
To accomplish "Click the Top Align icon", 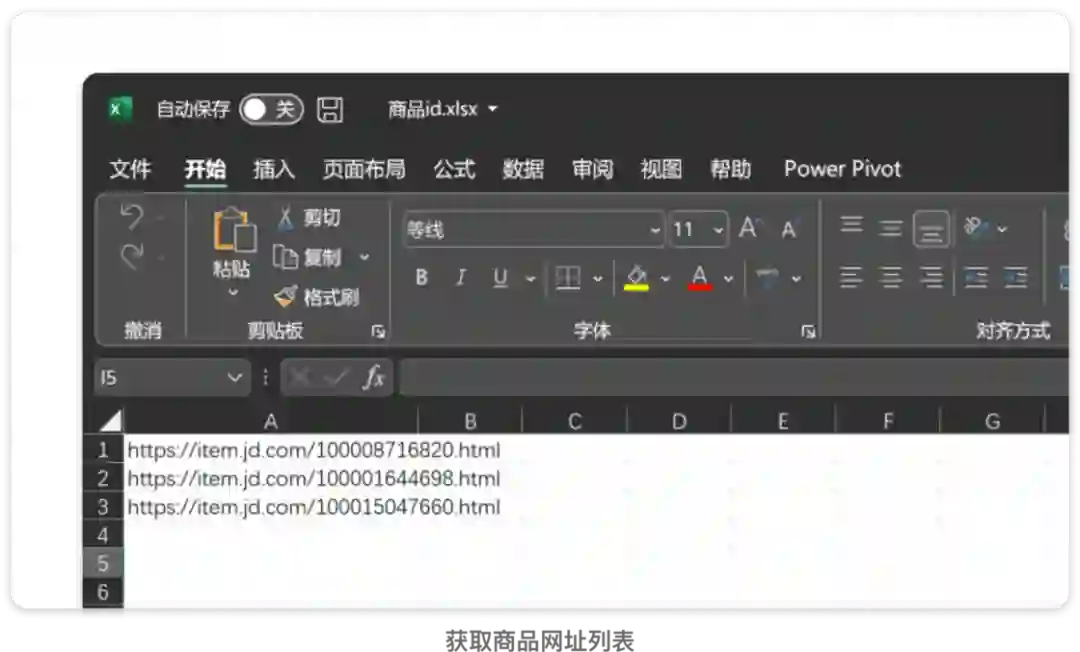I will pos(851,224).
